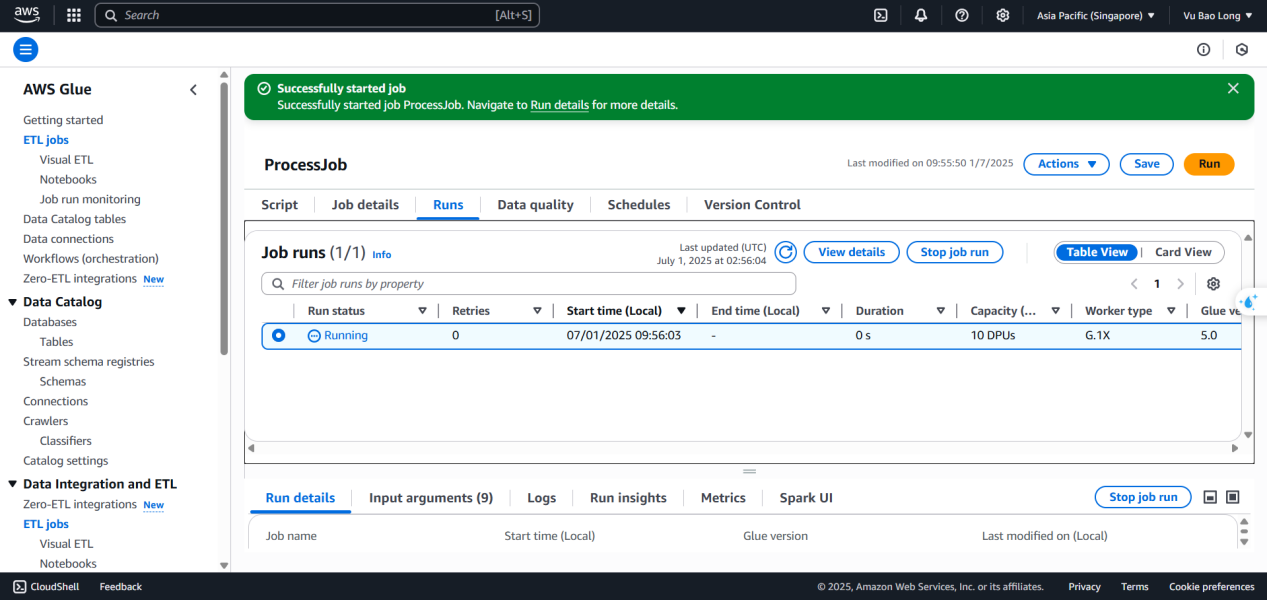The height and width of the screenshot is (600, 1267).
Task: Launch CloudShell from the top bar icon
Action: 881,15
